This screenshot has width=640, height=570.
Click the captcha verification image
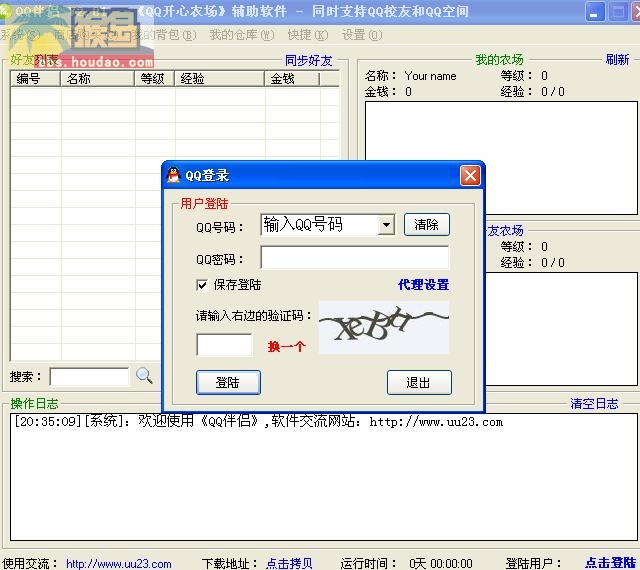(384, 327)
